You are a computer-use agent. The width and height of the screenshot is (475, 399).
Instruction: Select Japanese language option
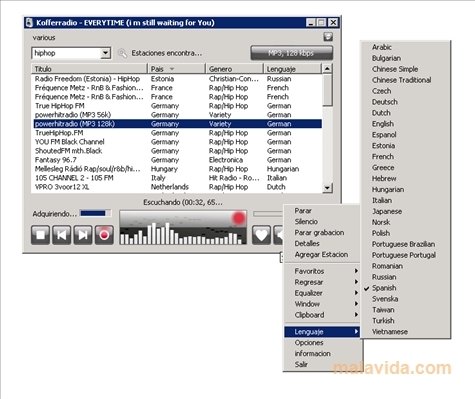[x=406, y=212]
